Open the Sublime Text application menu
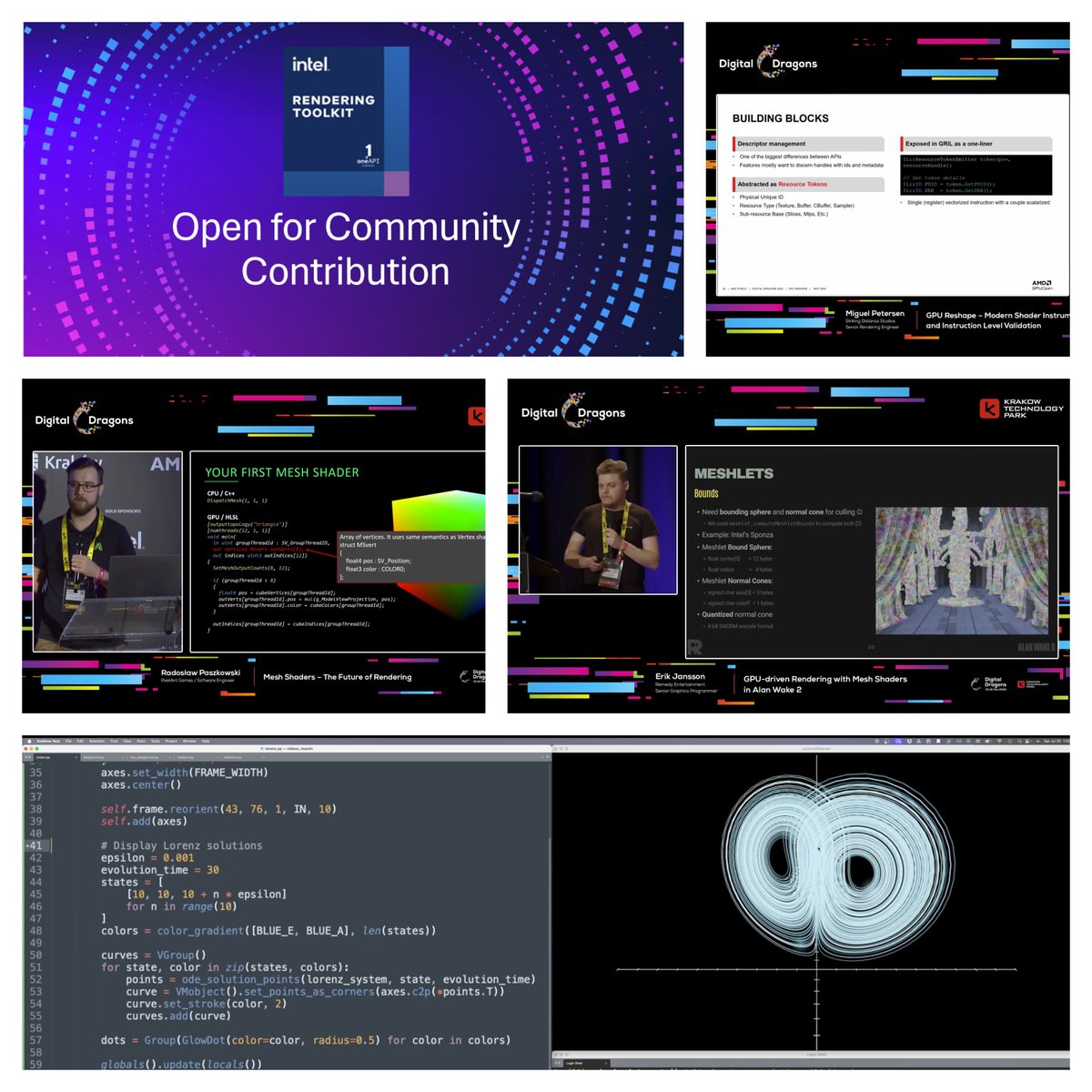The width and height of the screenshot is (1092, 1092). pyautogui.click(x=48, y=741)
